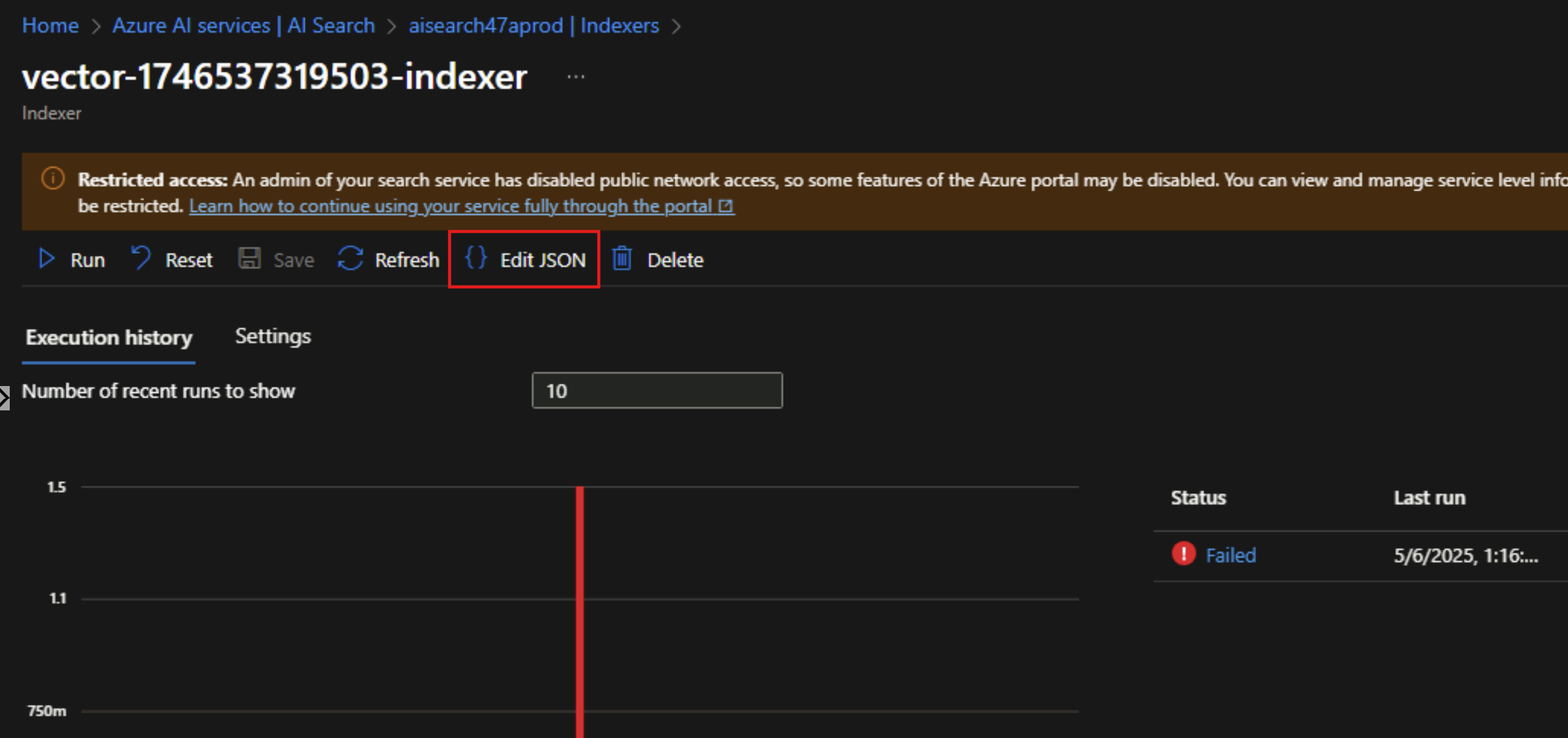Viewport: 1568px width, 738px height.
Task: Click the Save button label
Action: [x=294, y=260]
